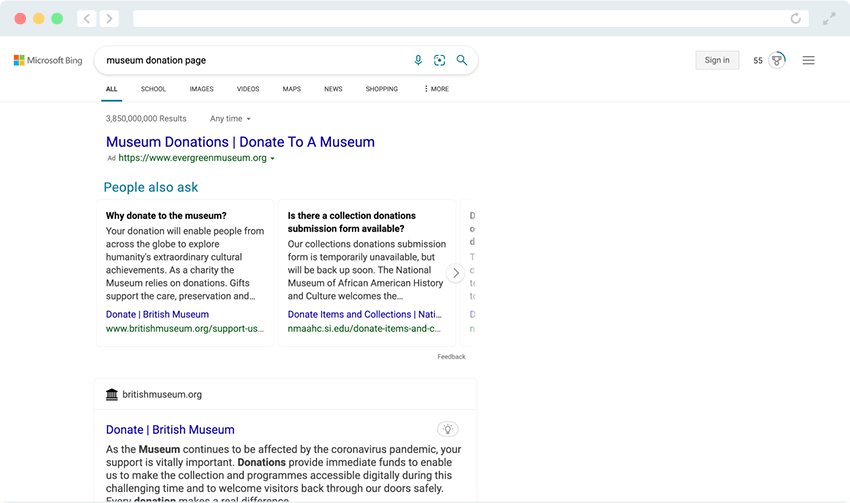Screen dimensions: 850x503
Task: Show next People also ask card
Action: coord(456,273)
